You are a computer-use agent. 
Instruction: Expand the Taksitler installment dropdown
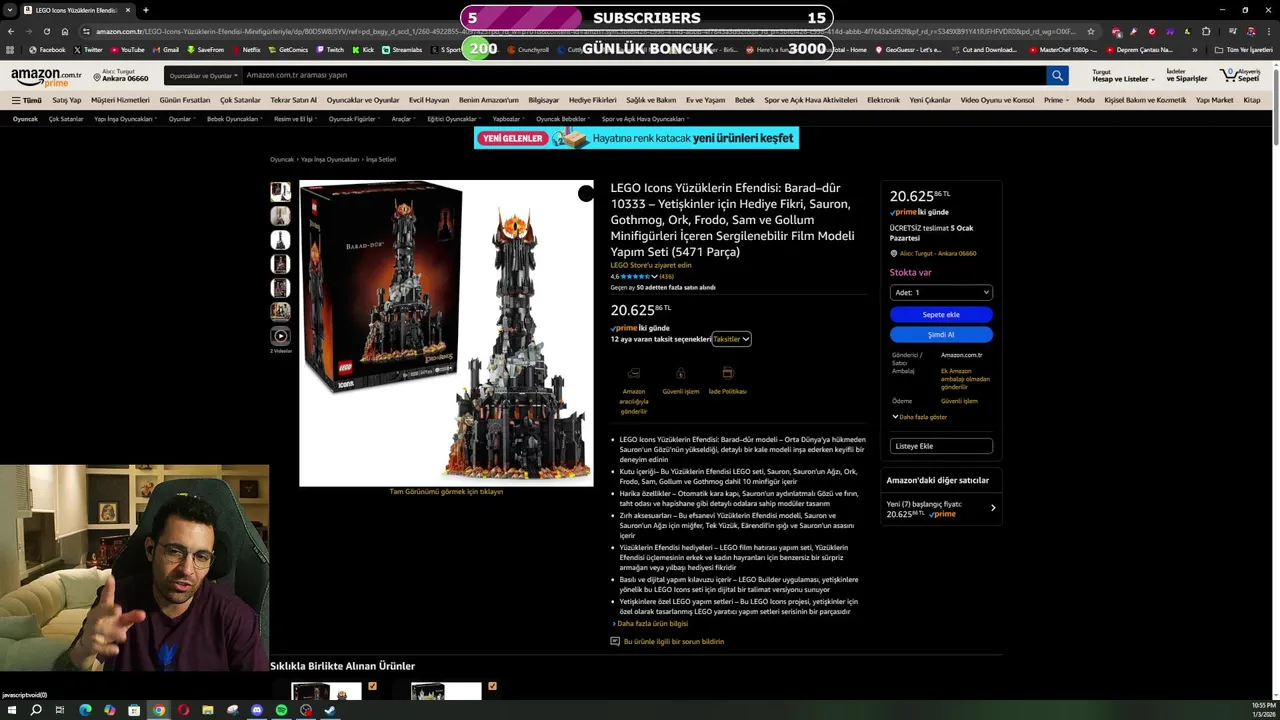731,339
